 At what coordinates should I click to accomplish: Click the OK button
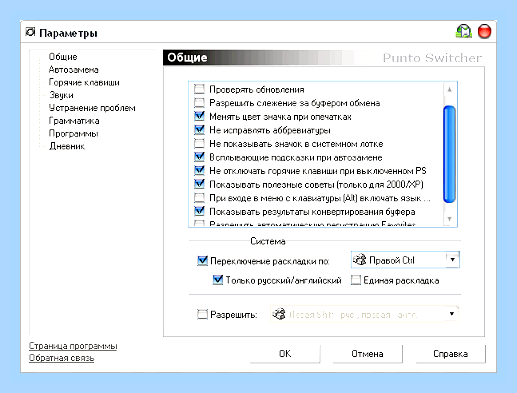285,354
